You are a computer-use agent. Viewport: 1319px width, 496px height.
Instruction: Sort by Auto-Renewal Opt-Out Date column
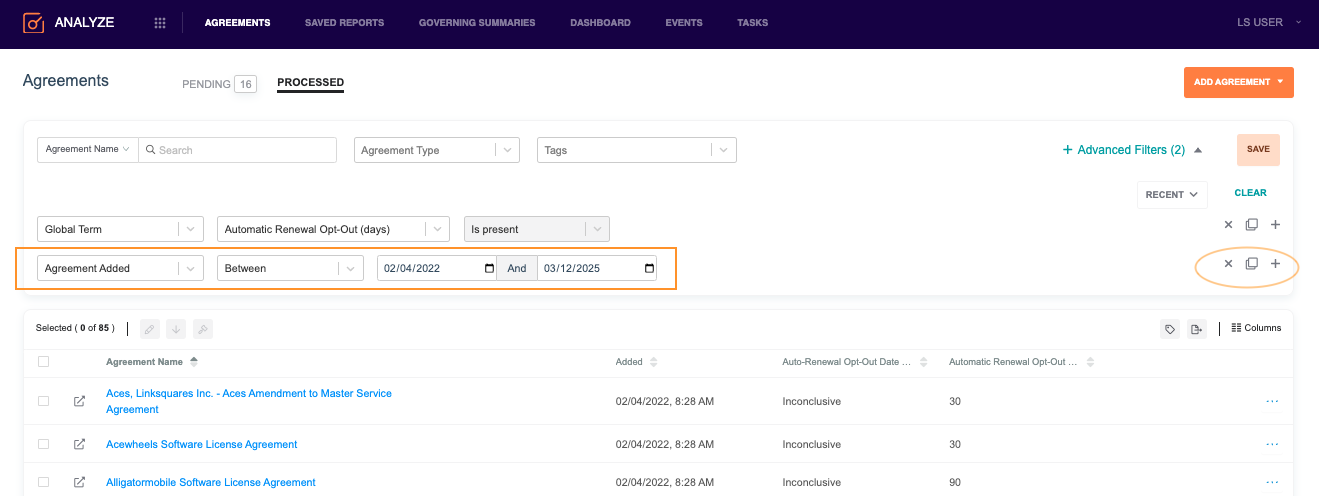coord(855,362)
